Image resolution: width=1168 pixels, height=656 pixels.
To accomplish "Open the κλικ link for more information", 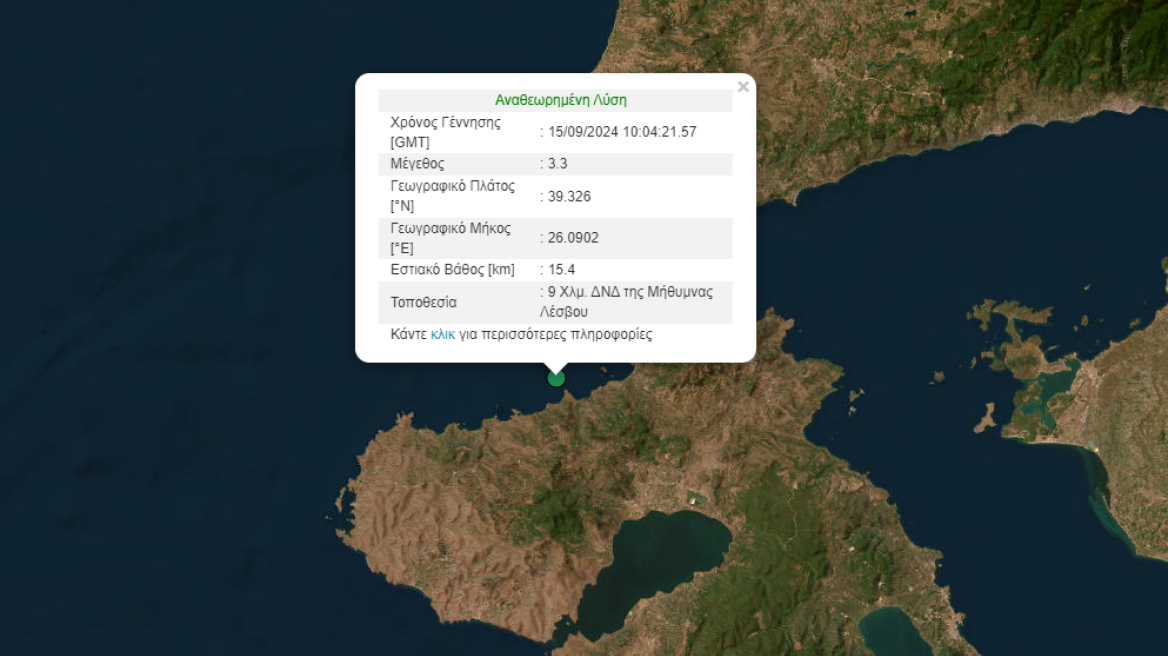I will [x=443, y=333].
